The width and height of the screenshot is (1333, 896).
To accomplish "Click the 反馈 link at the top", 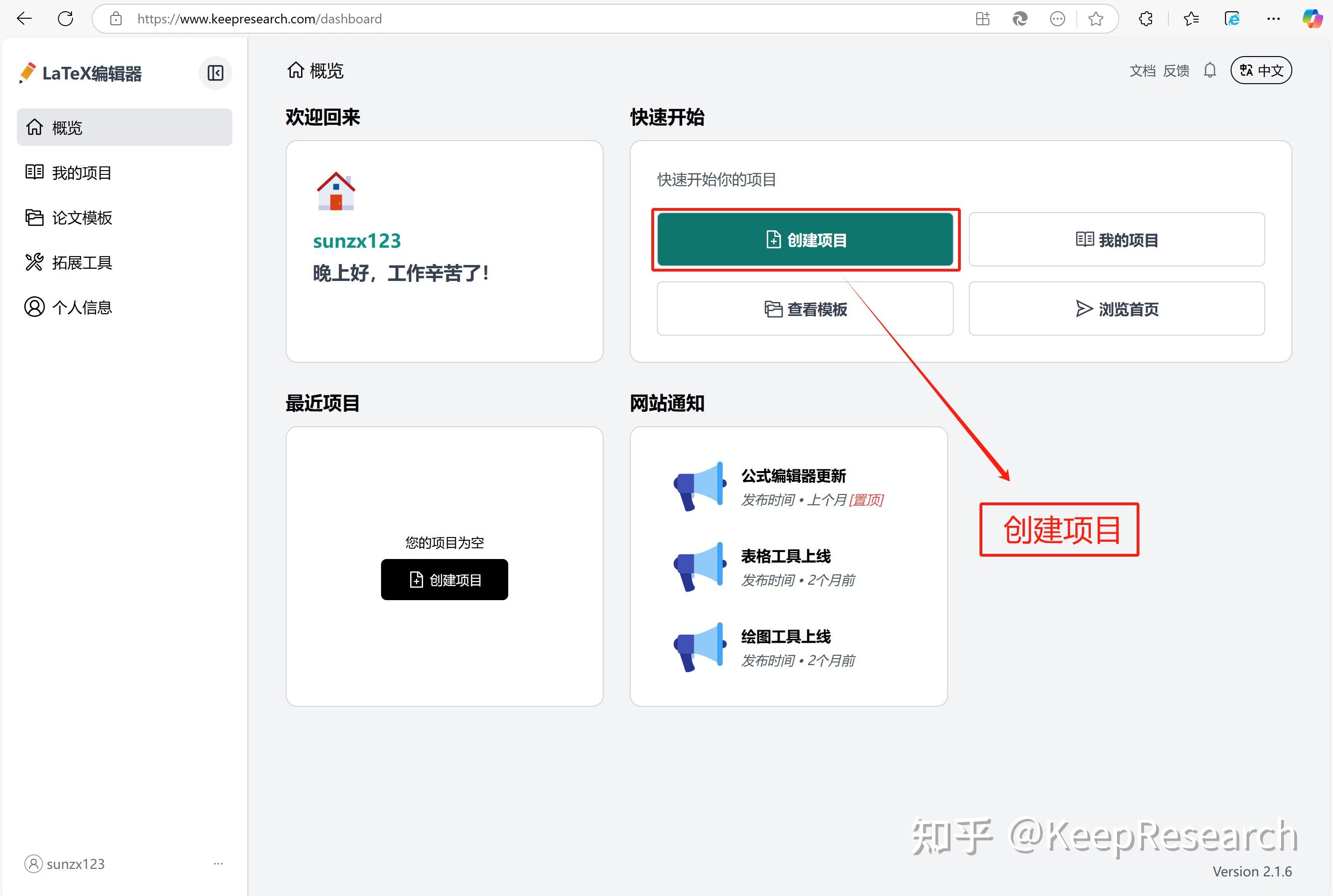I will pyautogui.click(x=1176, y=71).
